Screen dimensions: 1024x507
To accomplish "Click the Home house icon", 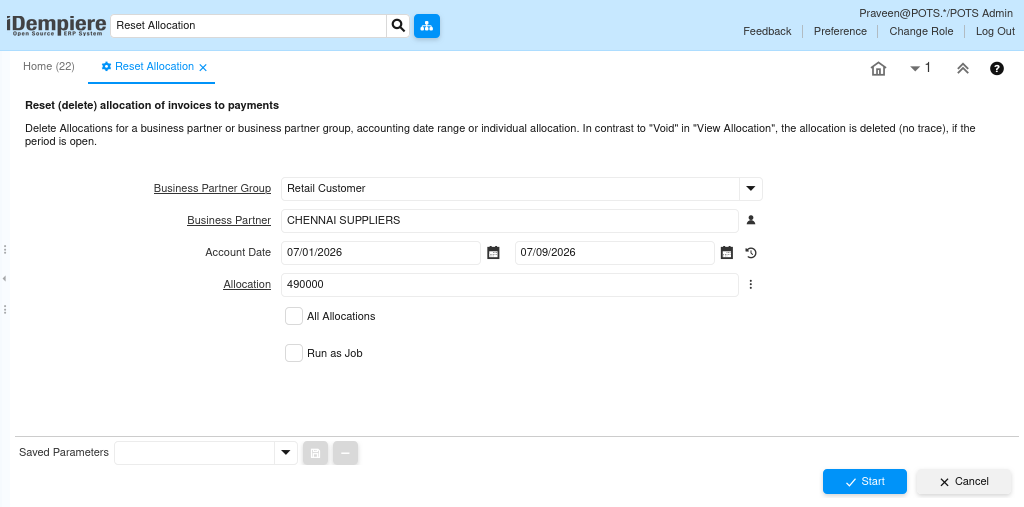I will click(878, 69).
